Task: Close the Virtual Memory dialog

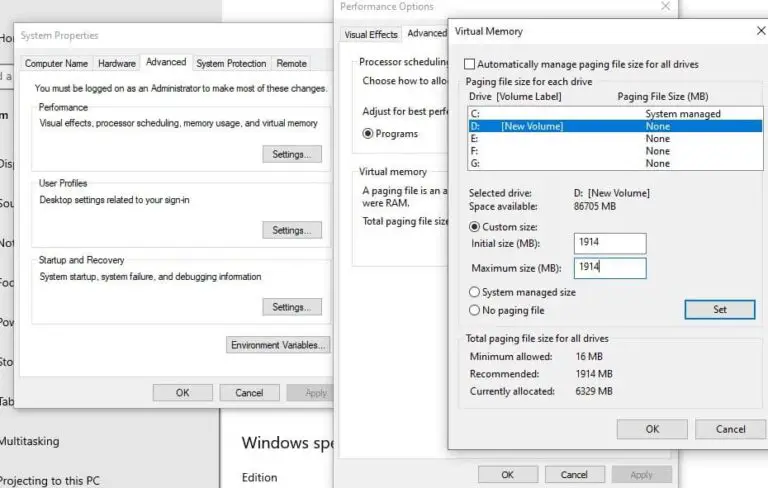Action: [x=760, y=31]
